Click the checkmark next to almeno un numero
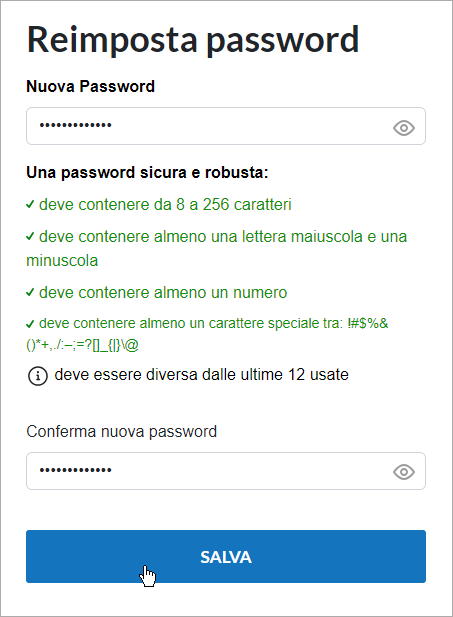This screenshot has height=617, width=453. (x=30, y=292)
